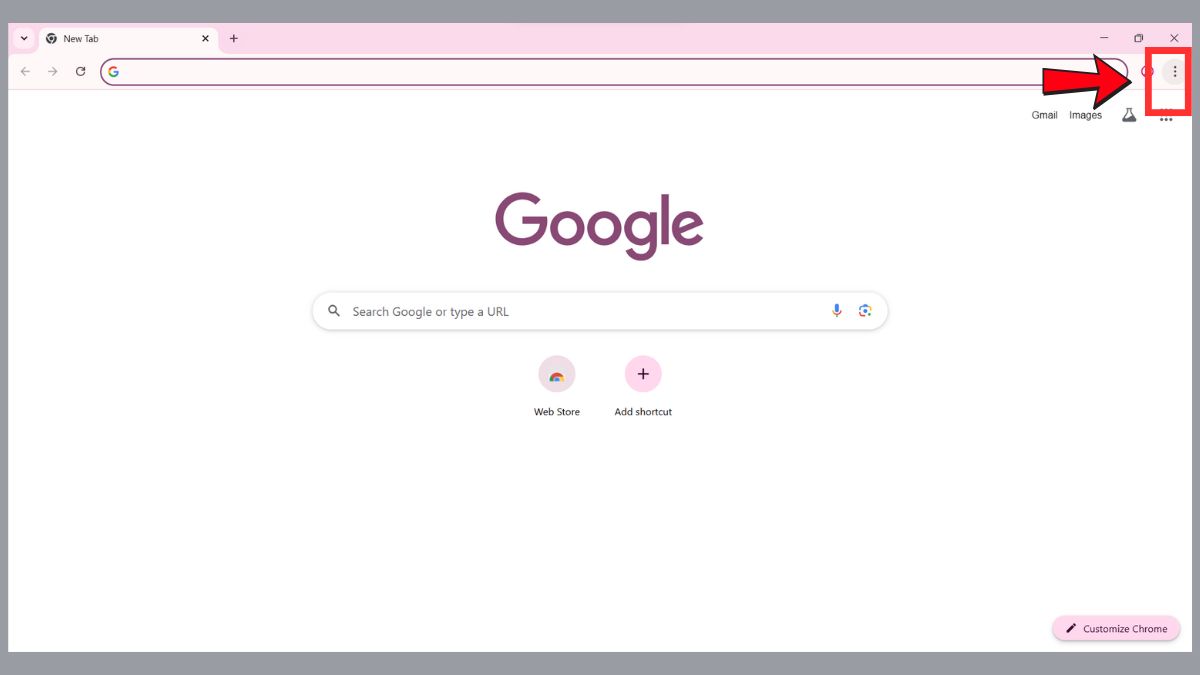
Task: Go back to the previous page
Action: point(25,71)
